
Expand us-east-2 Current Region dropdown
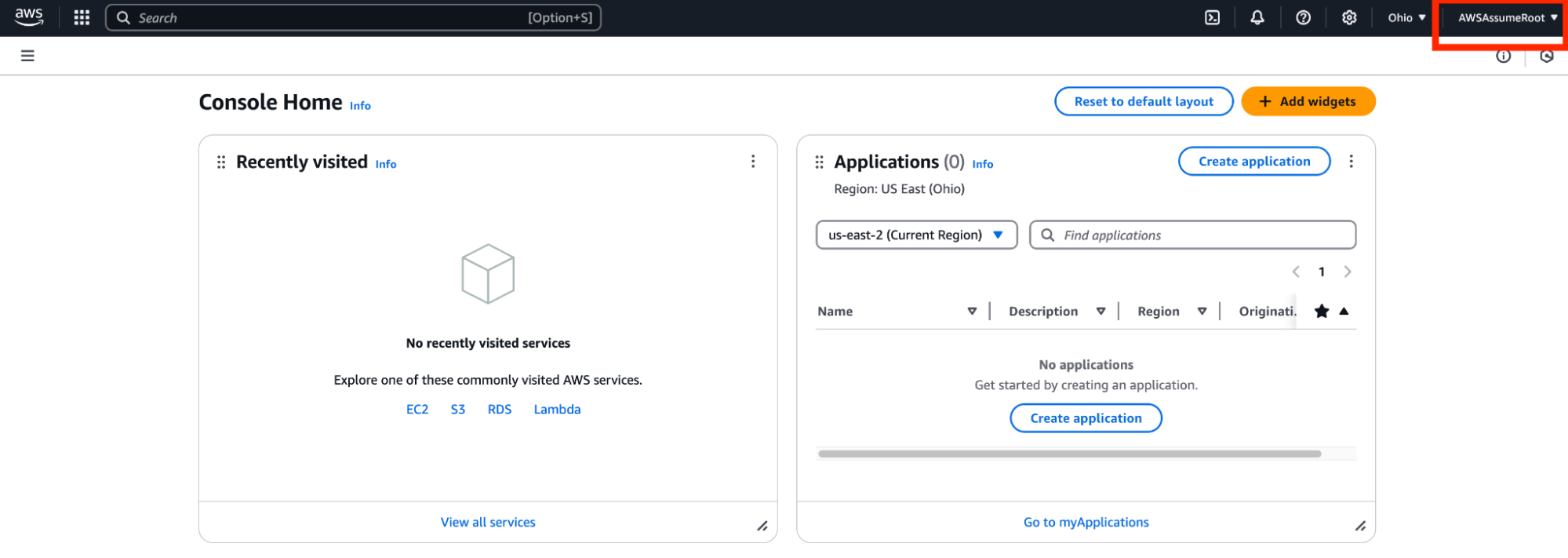tap(916, 235)
